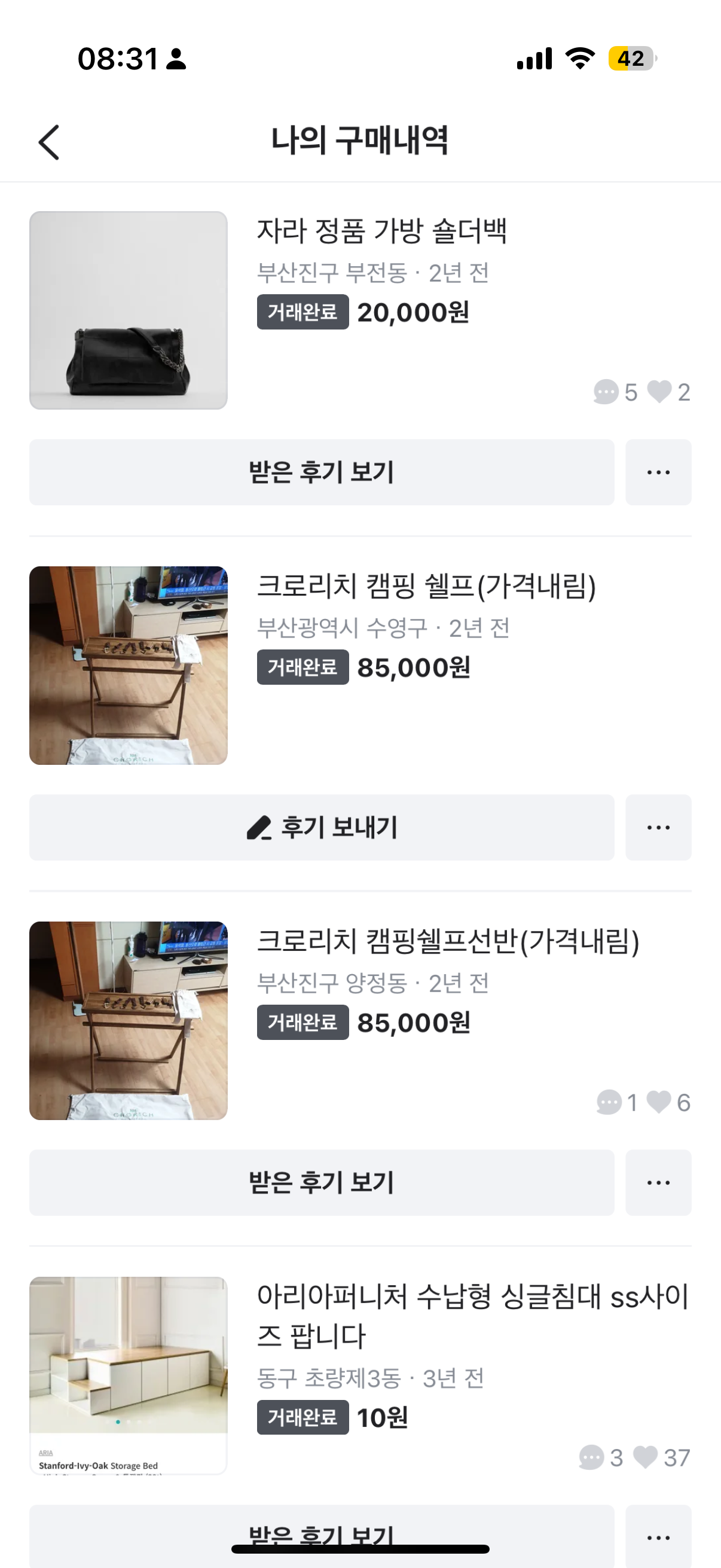
Task: Tap chat bubble icon on 아리아퍼니처 침대 listing
Action: 591,1457
